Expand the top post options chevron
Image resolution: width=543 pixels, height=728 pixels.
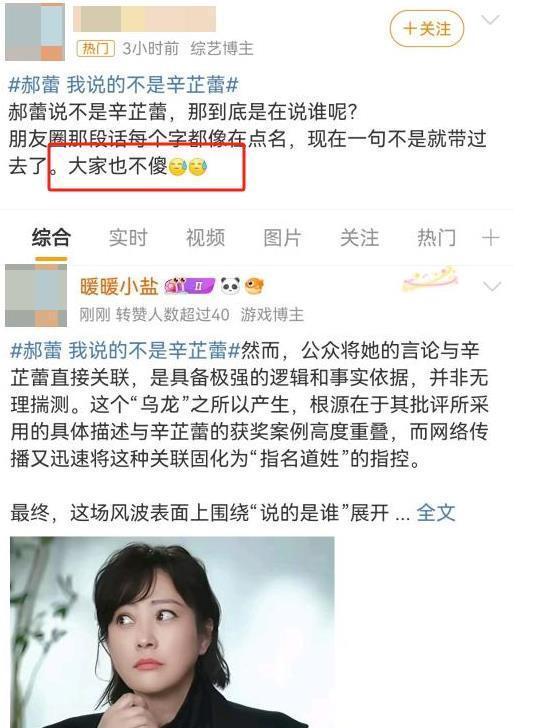click(490, 20)
